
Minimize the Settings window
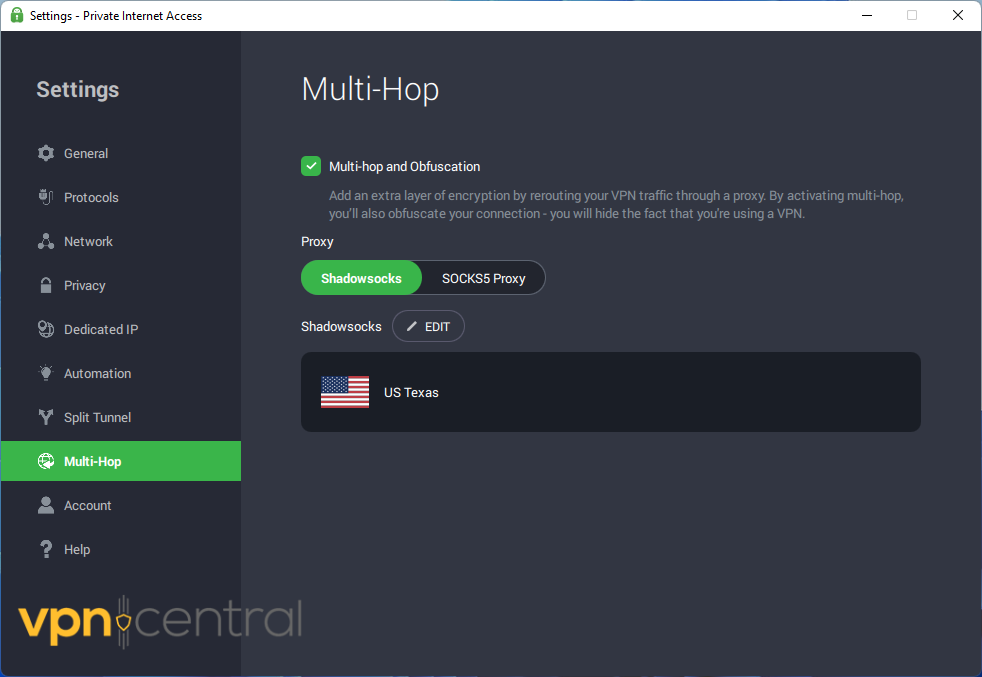click(866, 15)
